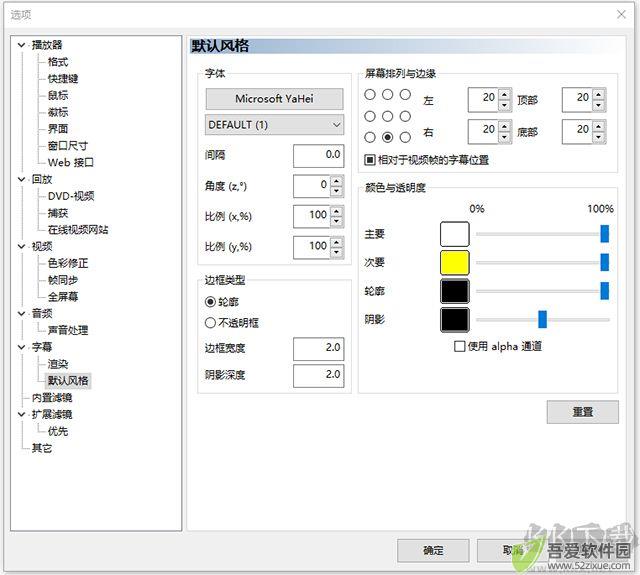Image resolution: width=640 pixels, height=575 pixels.
Task: Select 优先 under 扩展滤镜
Action: [x=58, y=431]
